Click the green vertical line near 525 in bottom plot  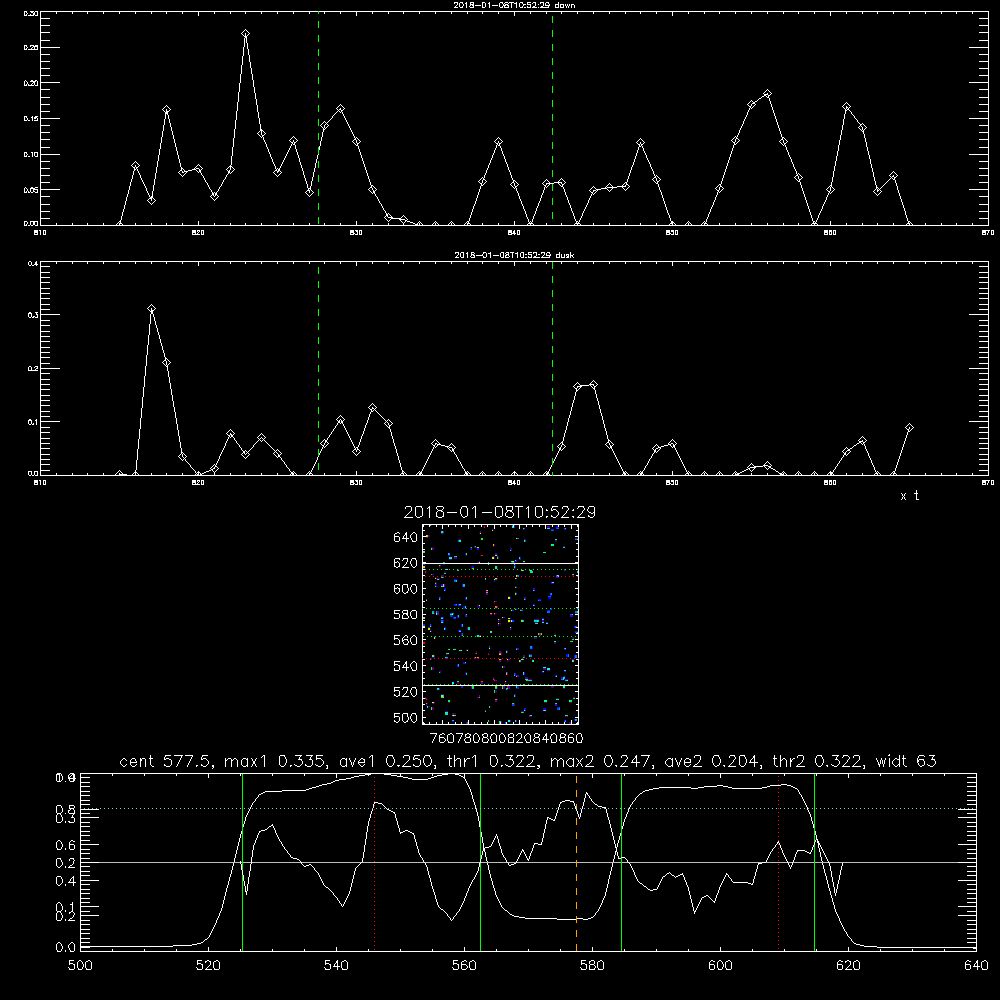pyautogui.click(x=242, y=862)
